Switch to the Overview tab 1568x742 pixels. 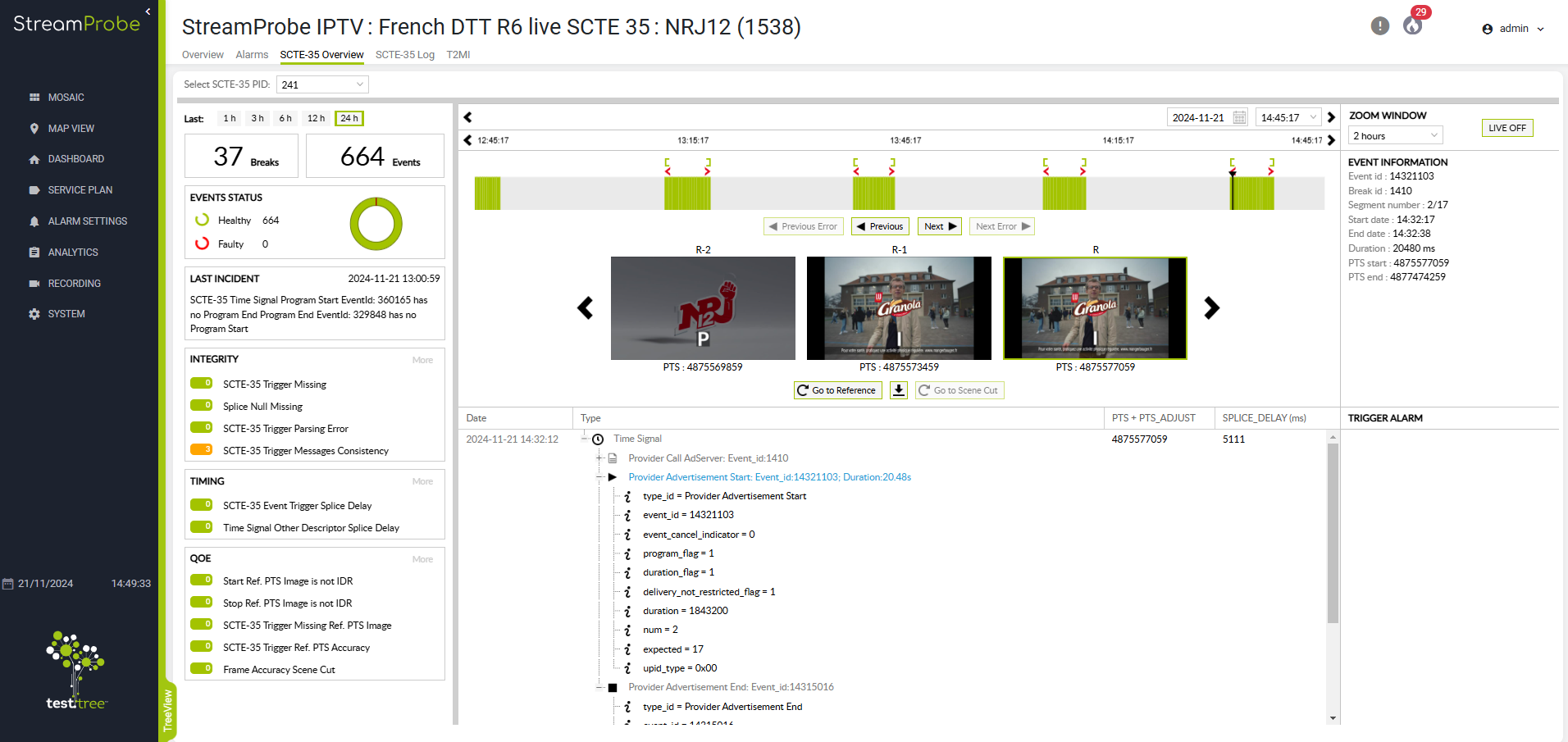pos(203,55)
